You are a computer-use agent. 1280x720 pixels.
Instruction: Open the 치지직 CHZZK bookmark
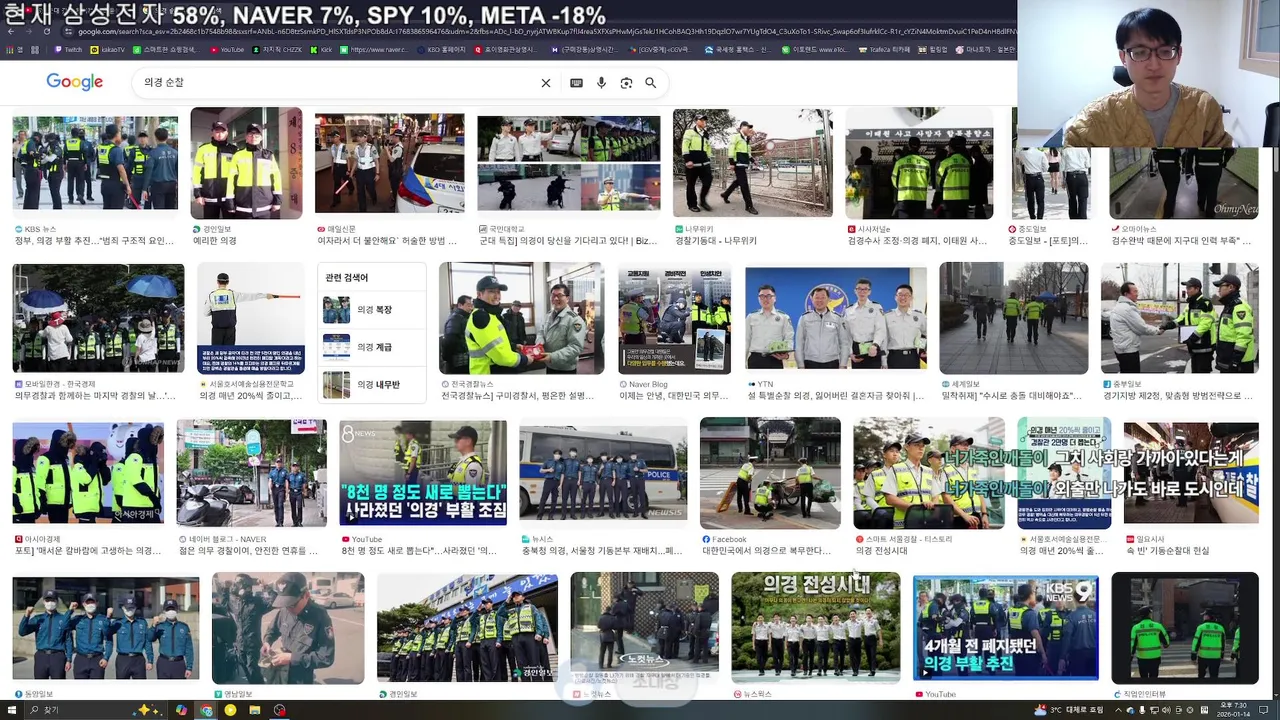(x=277, y=49)
